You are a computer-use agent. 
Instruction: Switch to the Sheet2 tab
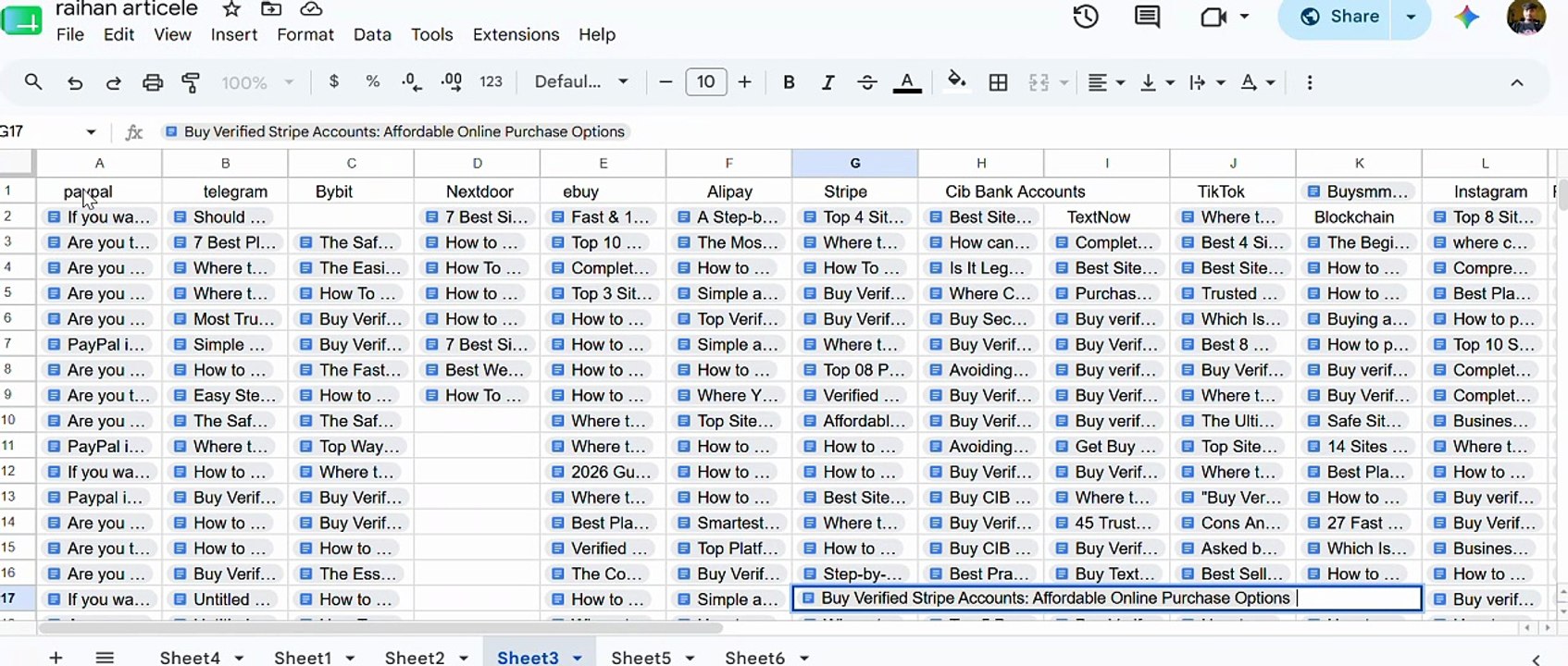[415, 657]
